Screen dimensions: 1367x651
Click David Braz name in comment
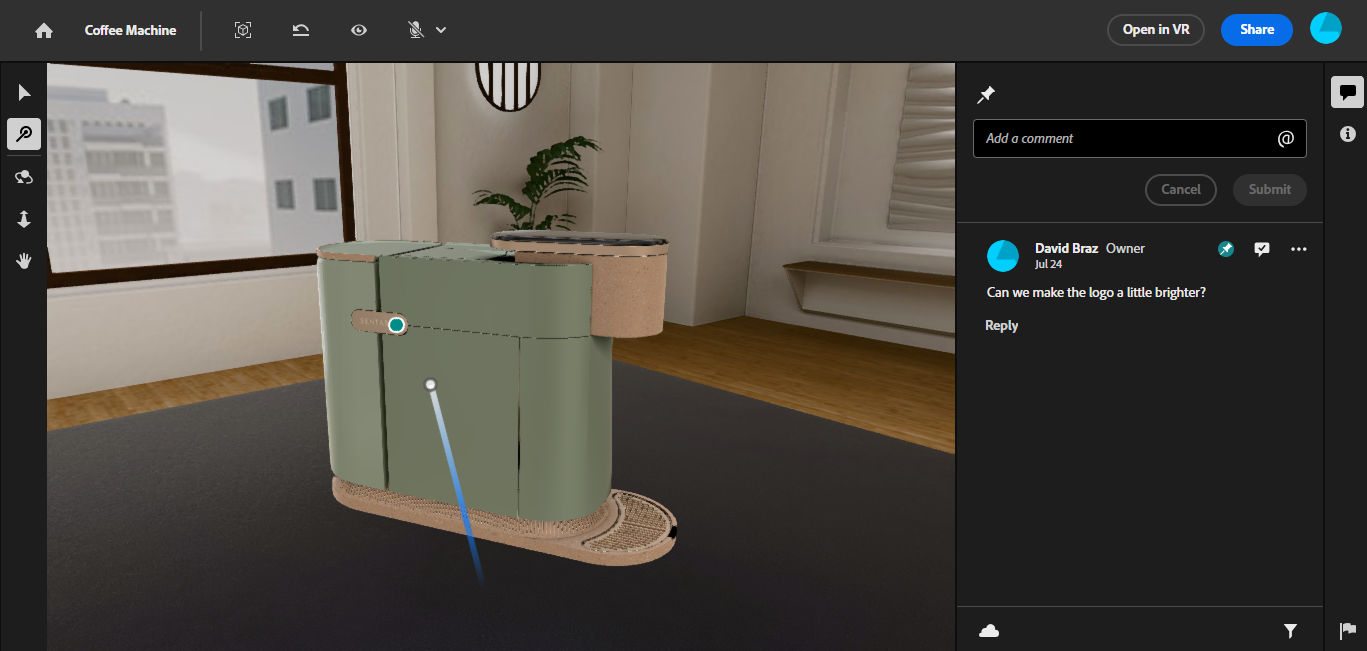(x=1066, y=248)
